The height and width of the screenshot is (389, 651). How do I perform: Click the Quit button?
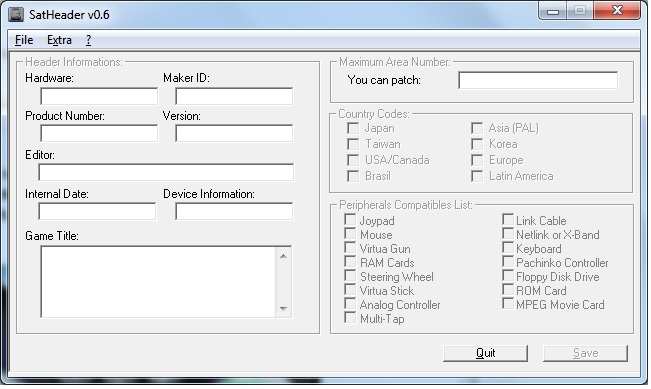[x=485, y=353]
